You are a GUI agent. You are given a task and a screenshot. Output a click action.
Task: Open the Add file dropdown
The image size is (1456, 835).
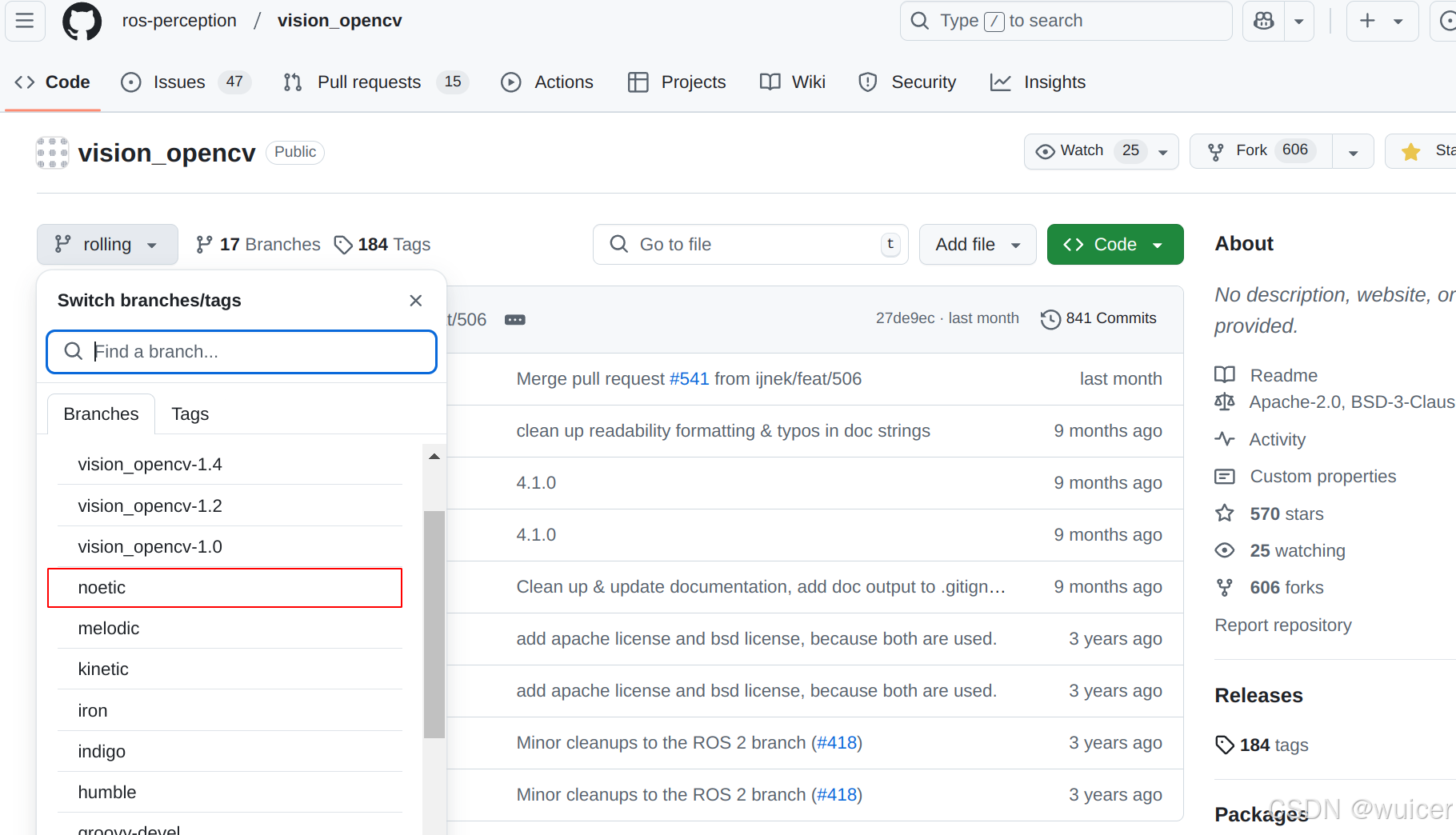(978, 244)
